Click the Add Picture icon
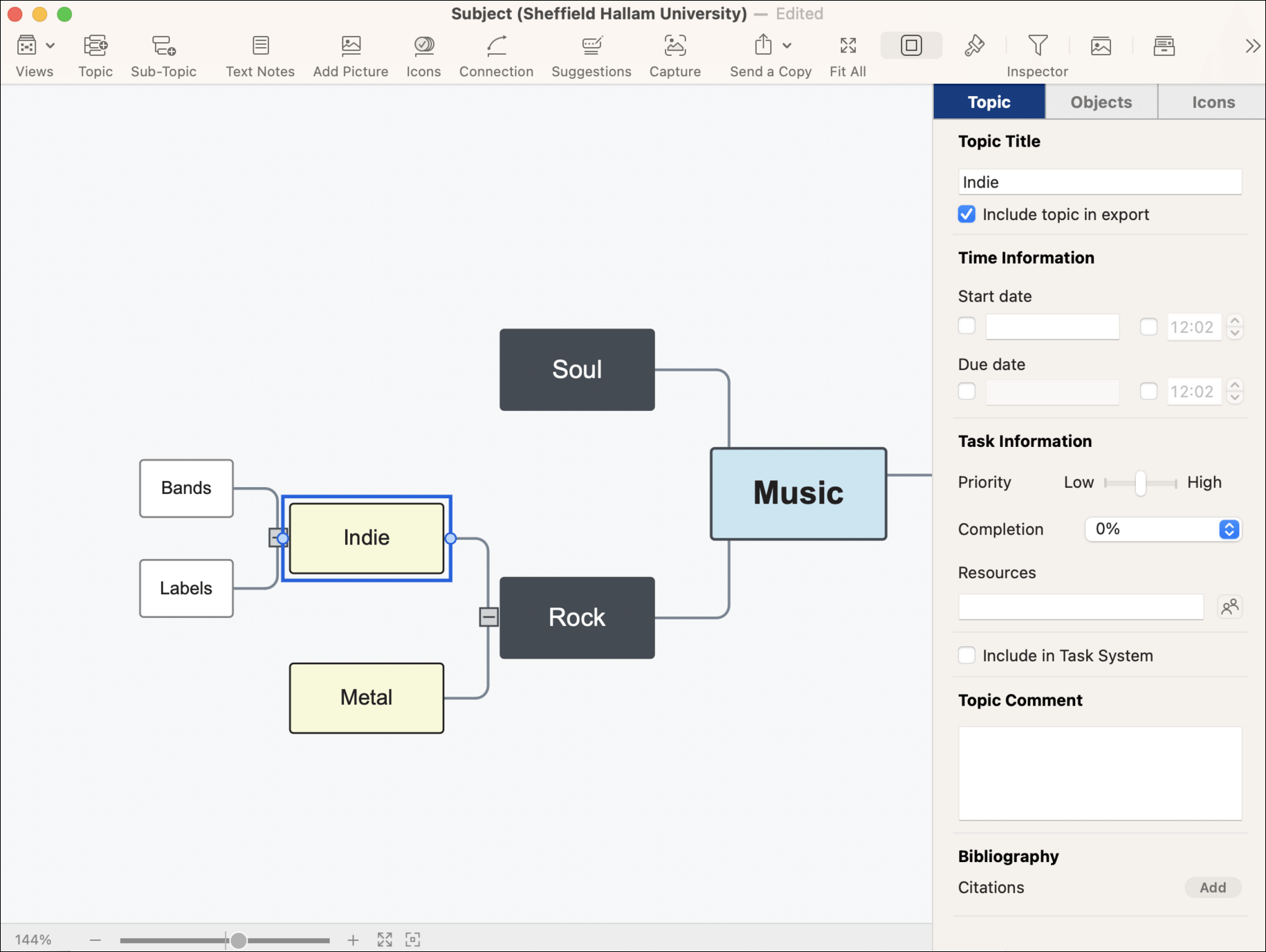The image size is (1266, 952). (x=351, y=46)
